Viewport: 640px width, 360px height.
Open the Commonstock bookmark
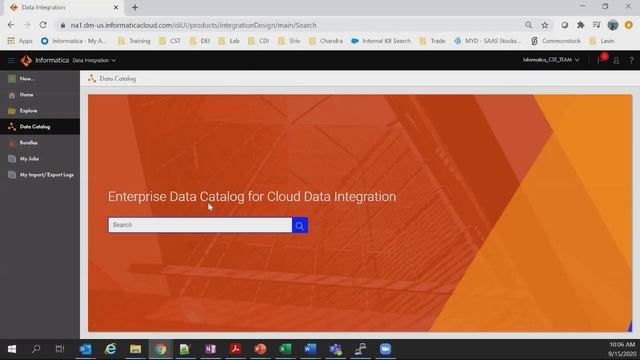tap(556, 41)
